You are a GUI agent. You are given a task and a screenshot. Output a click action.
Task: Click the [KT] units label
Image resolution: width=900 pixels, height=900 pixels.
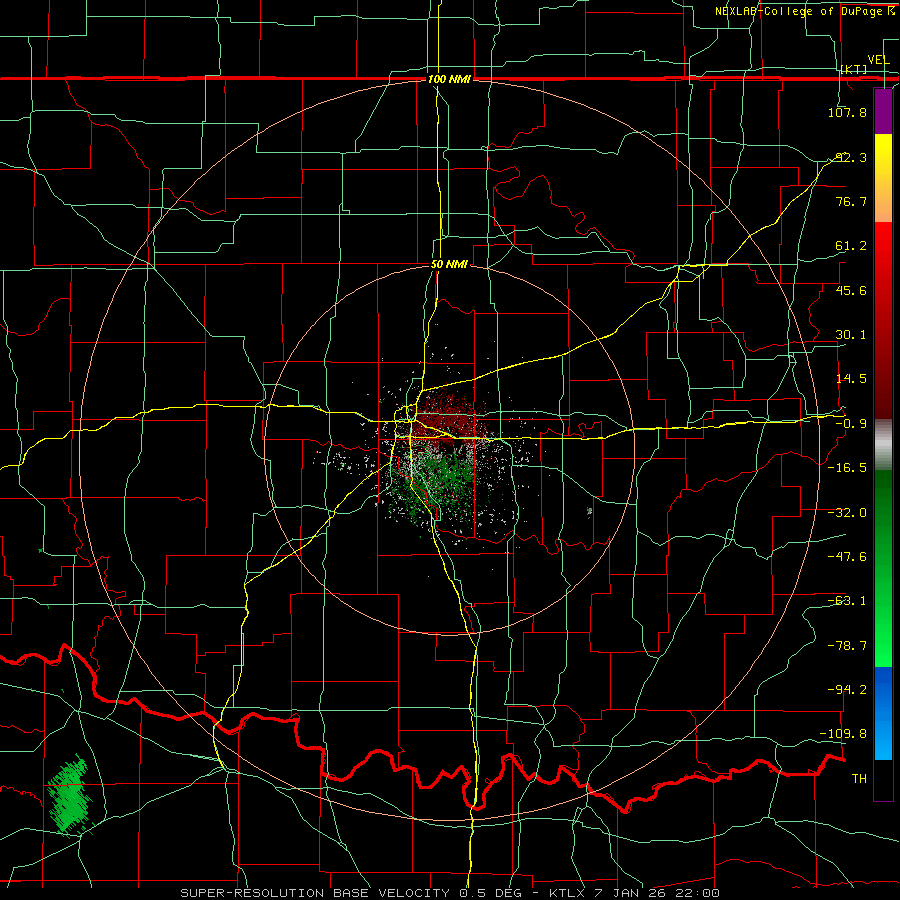pyautogui.click(x=854, y=69)
